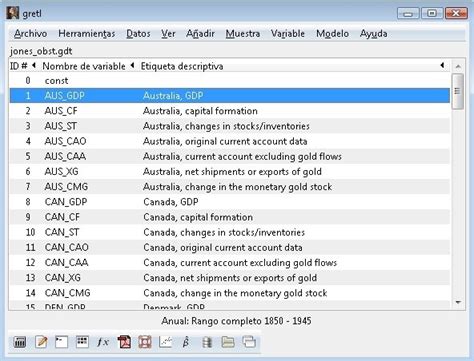Click the Etiqueta descriptiva column header
The height and width of the screenshot is (361, 474).
tap(182, 66)
